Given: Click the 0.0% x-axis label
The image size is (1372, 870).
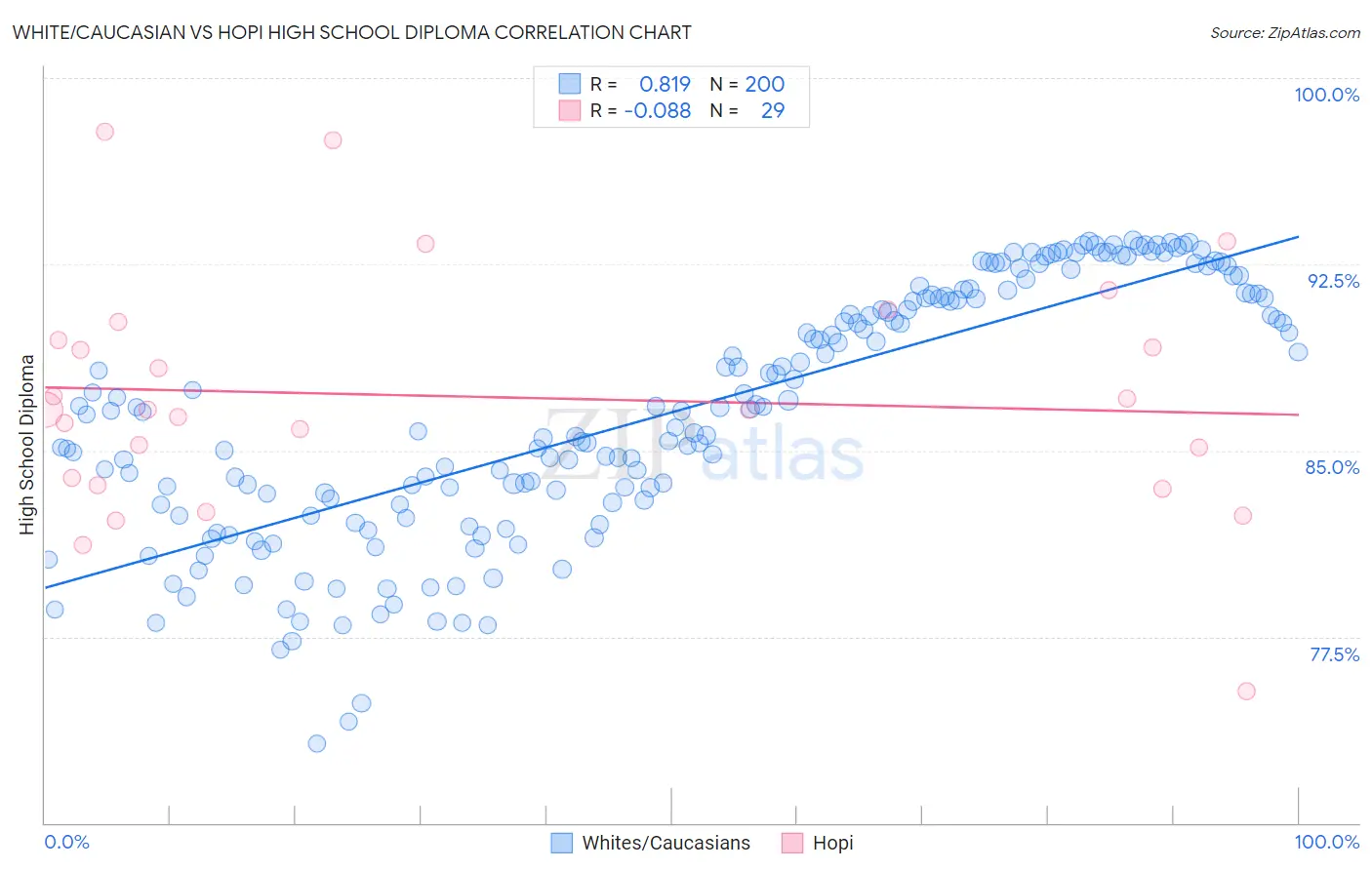Looking at the screenshot, I should [66, 842].
